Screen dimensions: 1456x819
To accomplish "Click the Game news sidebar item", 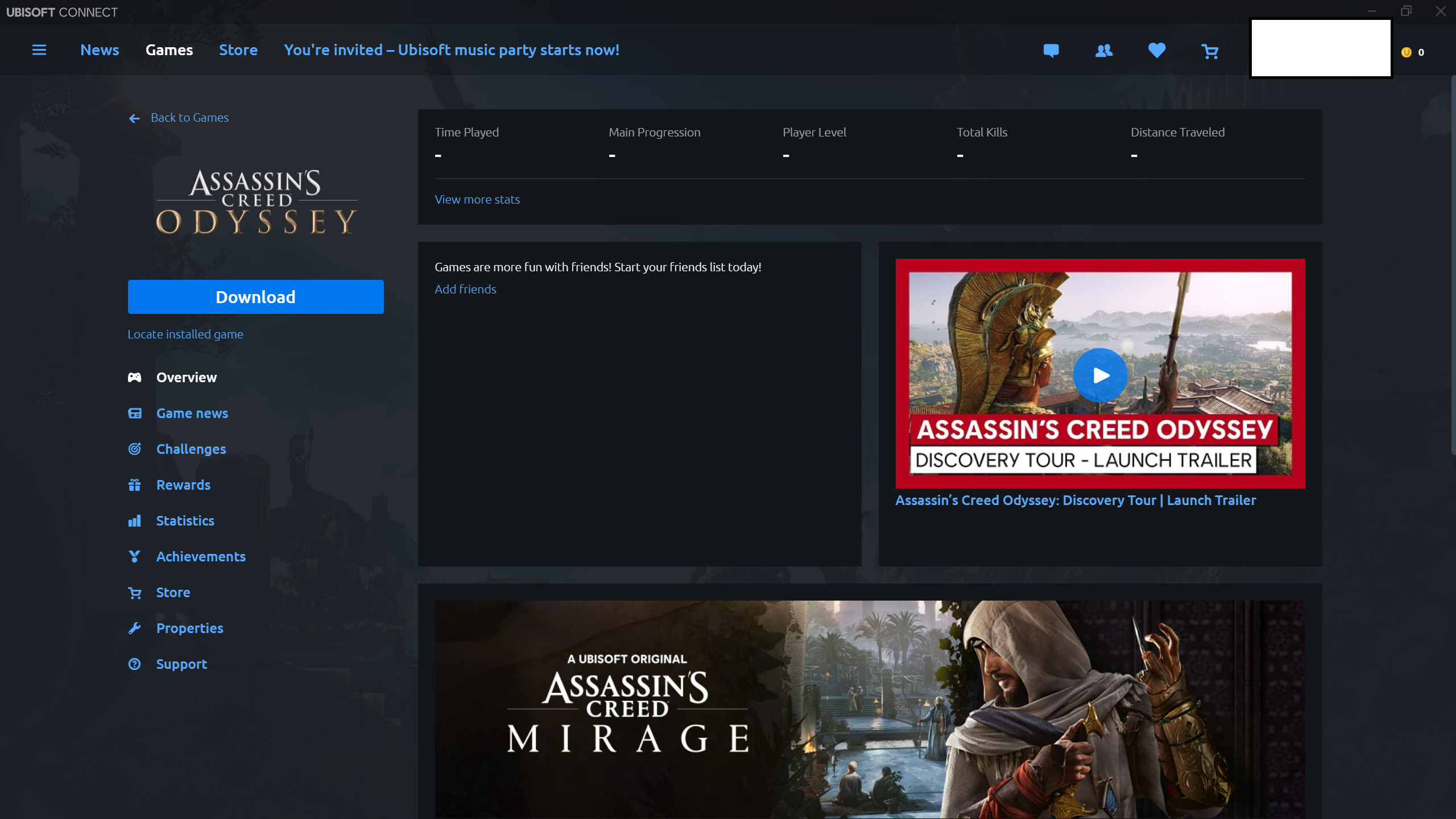I will (x=192, y=413).
